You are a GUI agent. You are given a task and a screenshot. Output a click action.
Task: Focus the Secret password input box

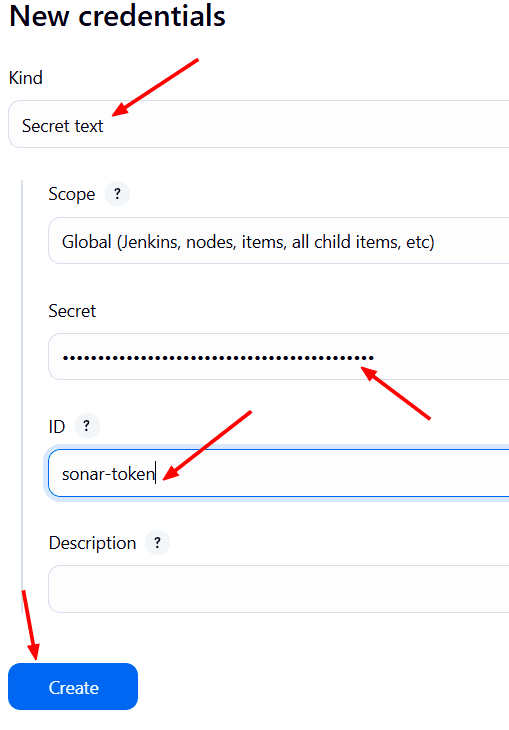click(278, 357)
